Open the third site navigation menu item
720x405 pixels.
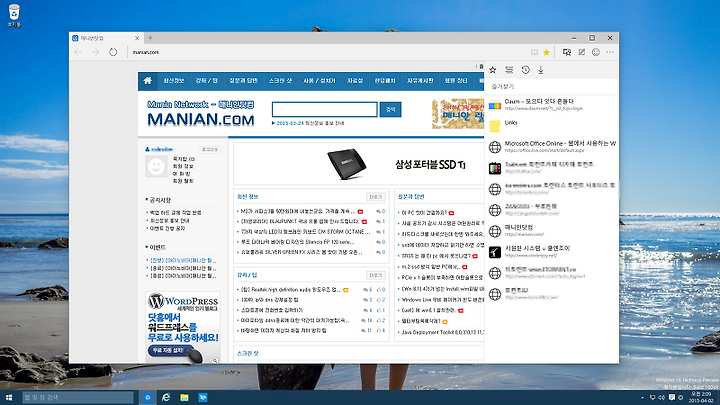tap(243, 81)
